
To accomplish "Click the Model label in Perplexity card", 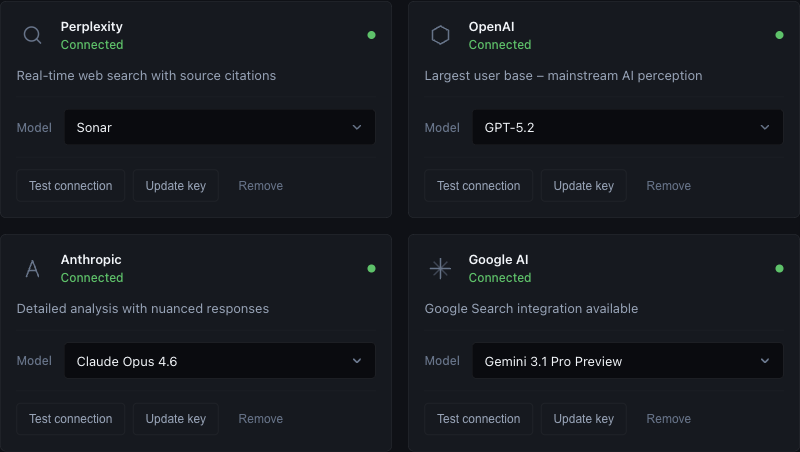I will pyautogui.click(x=34, y=128).
